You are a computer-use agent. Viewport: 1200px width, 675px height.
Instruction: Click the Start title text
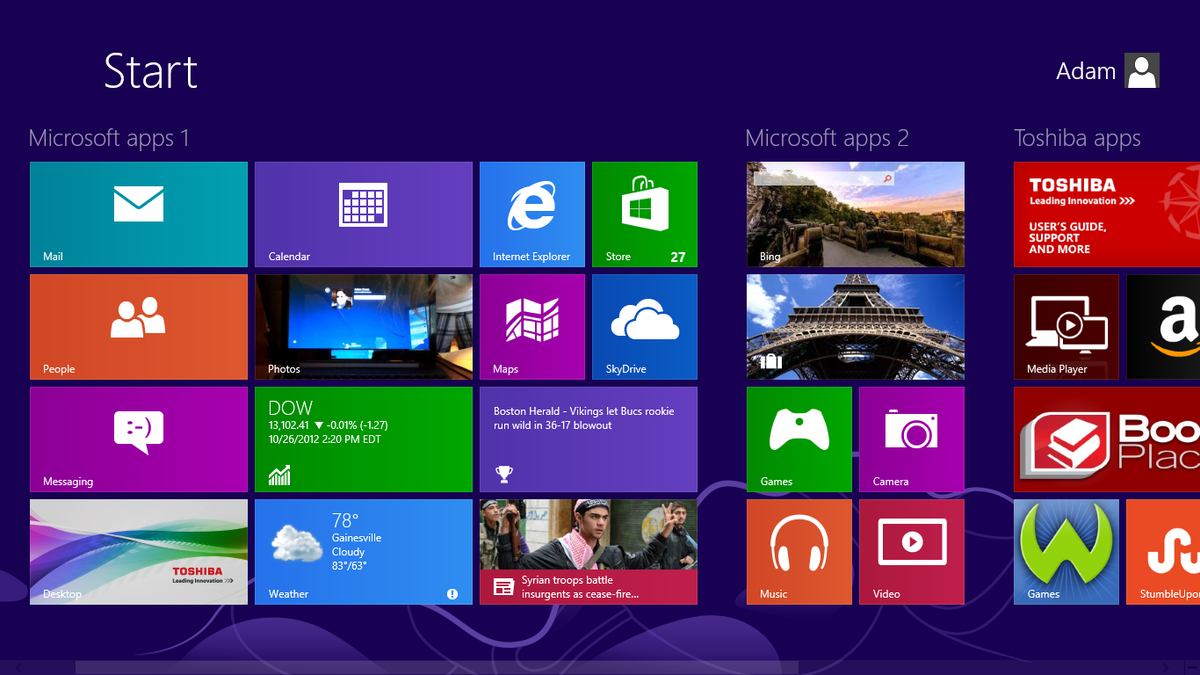coord(151,71)
